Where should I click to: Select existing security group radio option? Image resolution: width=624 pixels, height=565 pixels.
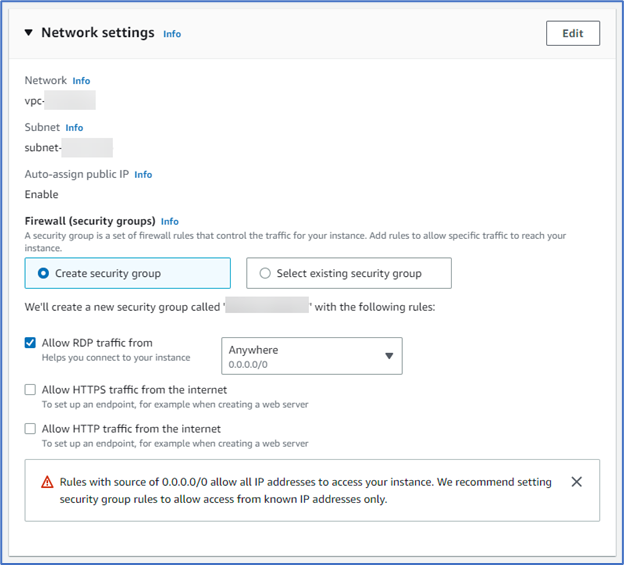click(265, 273)
